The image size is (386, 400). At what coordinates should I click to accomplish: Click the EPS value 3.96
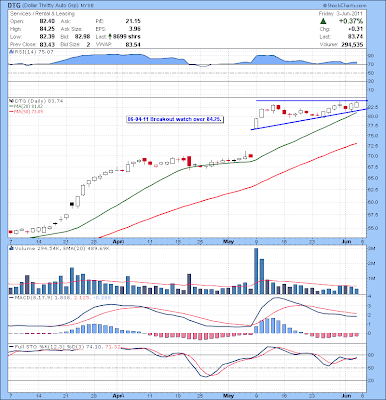[x=136, y=29]
